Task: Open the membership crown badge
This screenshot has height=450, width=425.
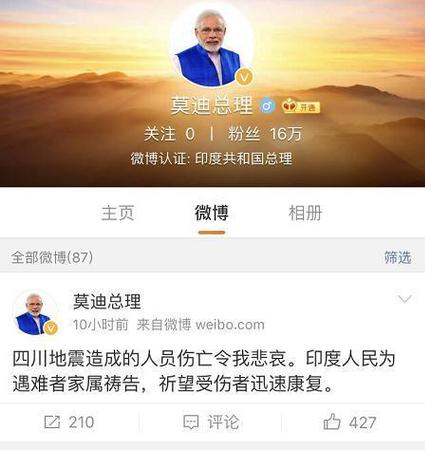Action: 300,107
